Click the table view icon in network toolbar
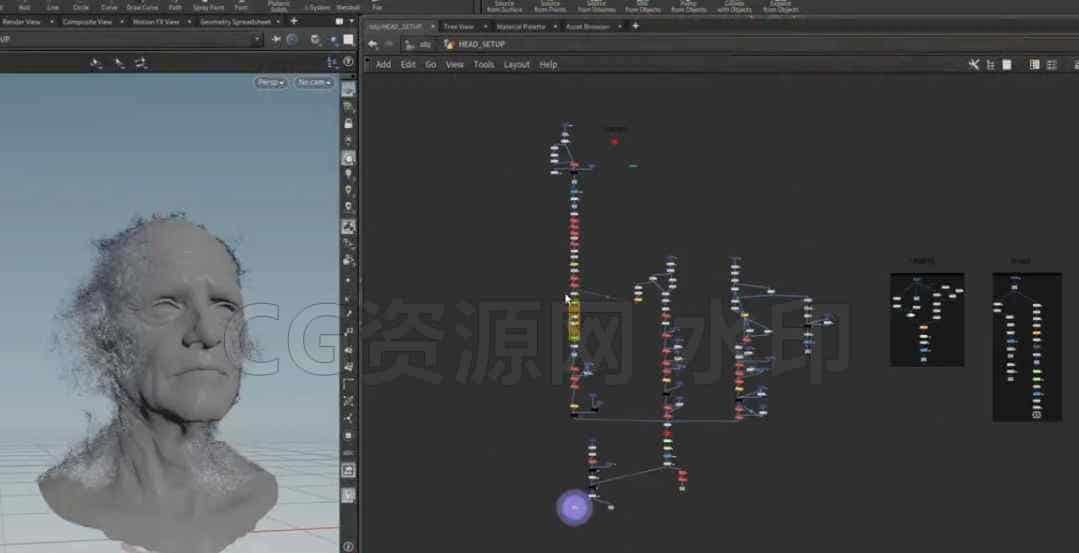The image size is (1079, 553). (x=1051, y=65)
